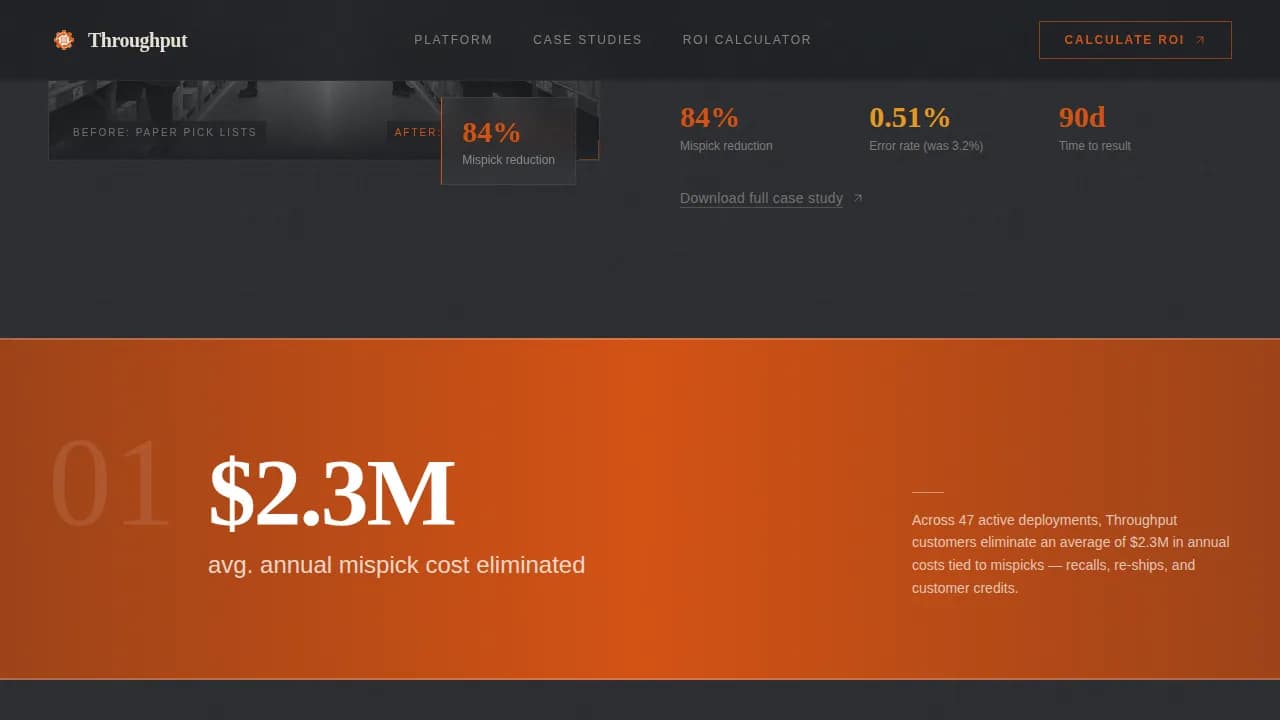This screenshot has height=720, width=1280.
Task: Click the $2.3M headline figure
Action: [332, 491]
